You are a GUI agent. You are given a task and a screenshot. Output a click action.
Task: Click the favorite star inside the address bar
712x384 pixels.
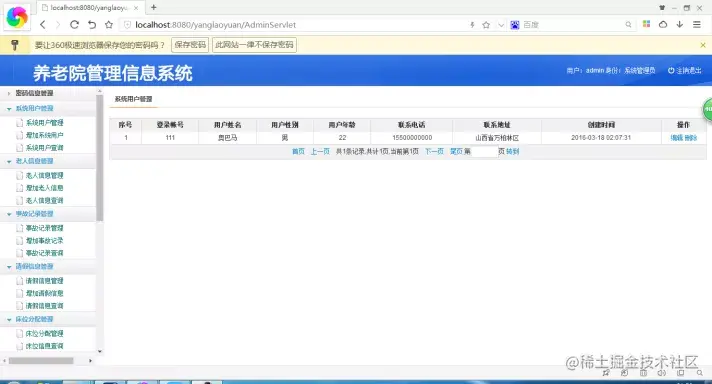point(486,25)
